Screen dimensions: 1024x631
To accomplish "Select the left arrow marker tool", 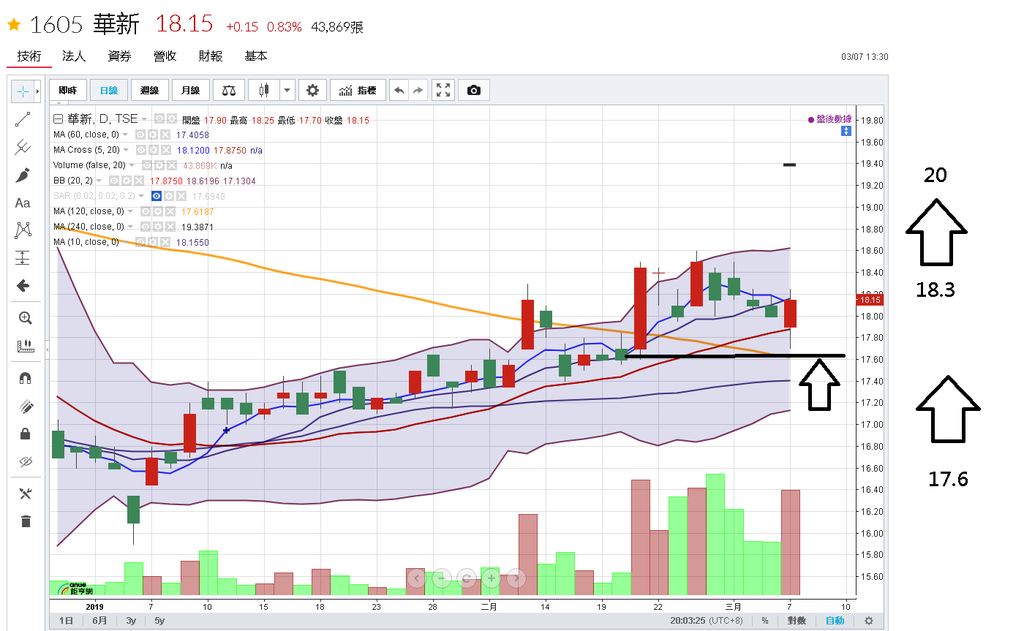I will tap(23, 285).
